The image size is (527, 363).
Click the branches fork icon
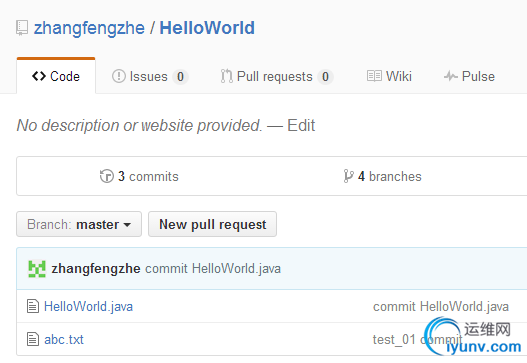click(348, 176)
